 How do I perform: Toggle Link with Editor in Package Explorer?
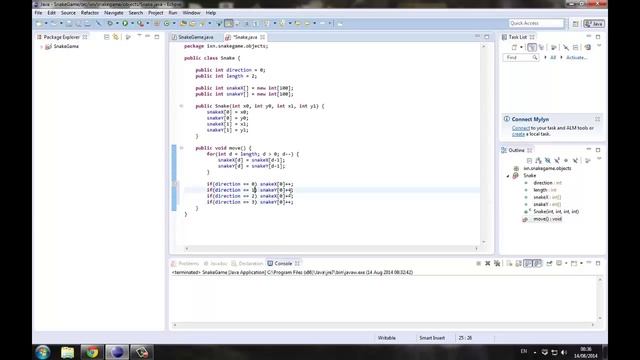pyautogui.click(x=116, y=37)
